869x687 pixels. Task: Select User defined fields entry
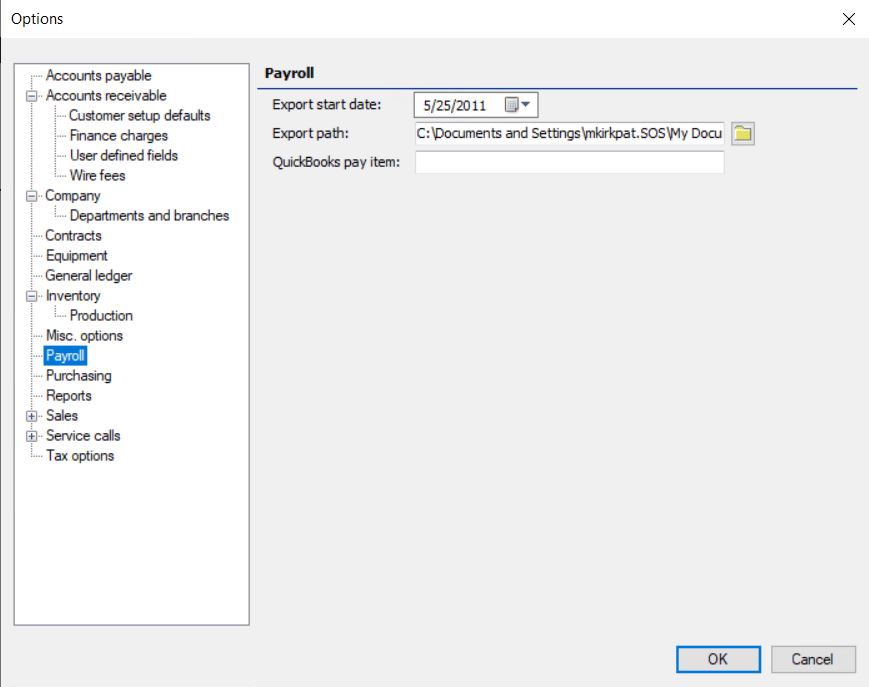pyautogui.click(x=124, y=155)
